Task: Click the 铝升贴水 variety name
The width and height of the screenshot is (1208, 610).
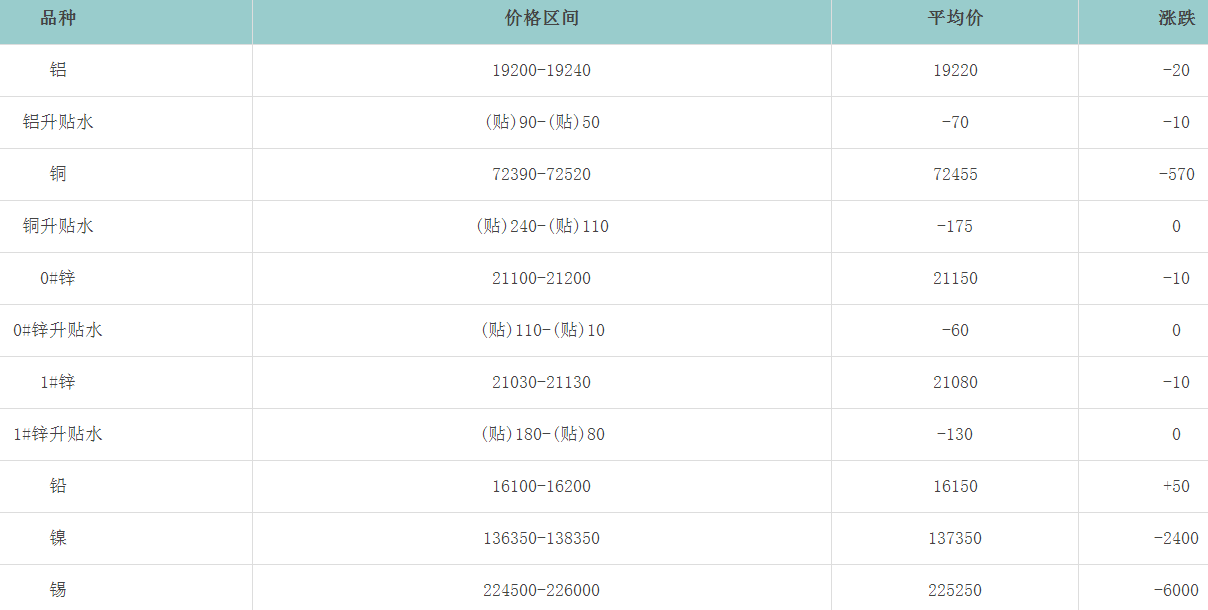Action: tap(58, 122)
